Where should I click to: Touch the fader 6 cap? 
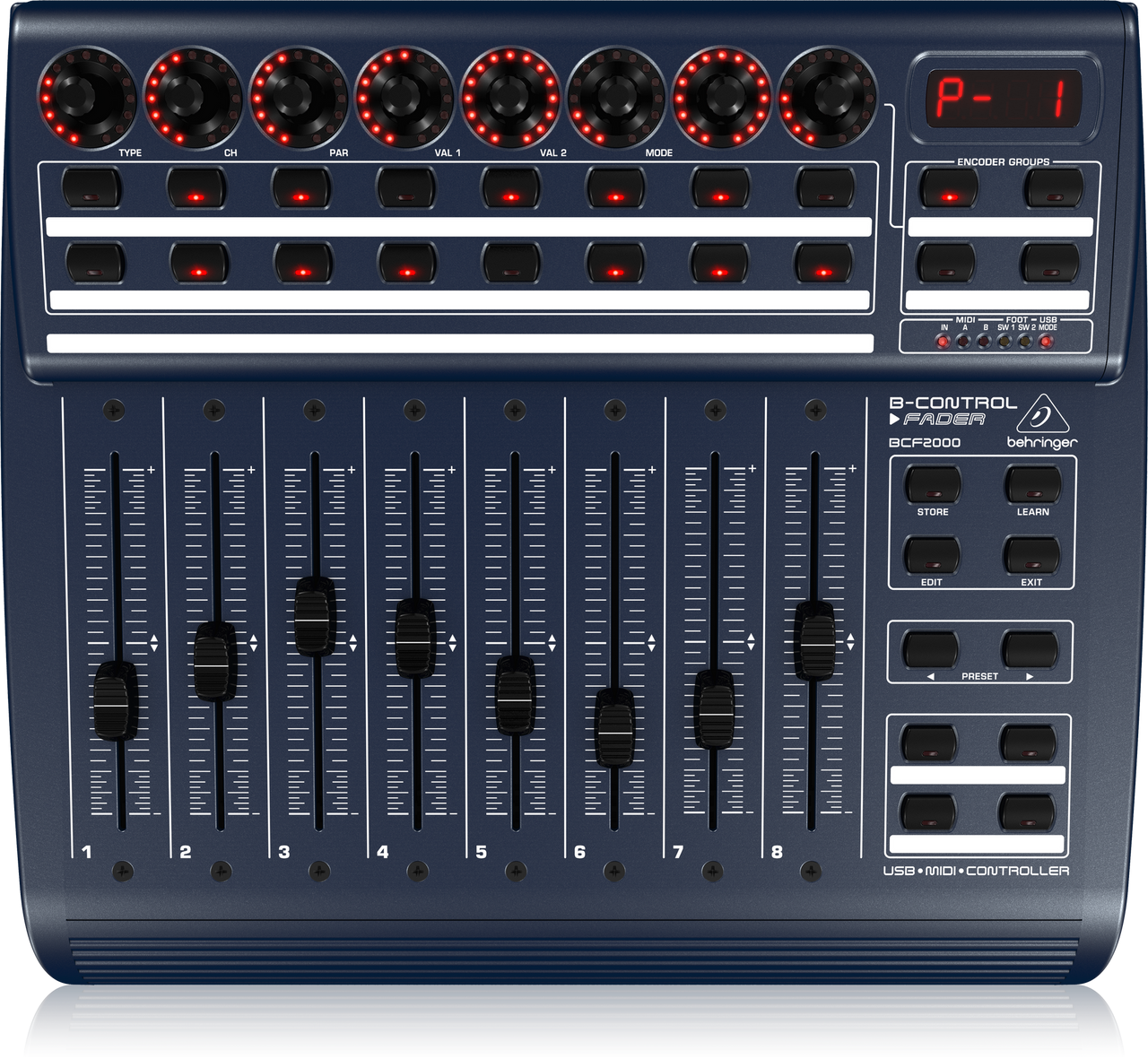[614, 727]
